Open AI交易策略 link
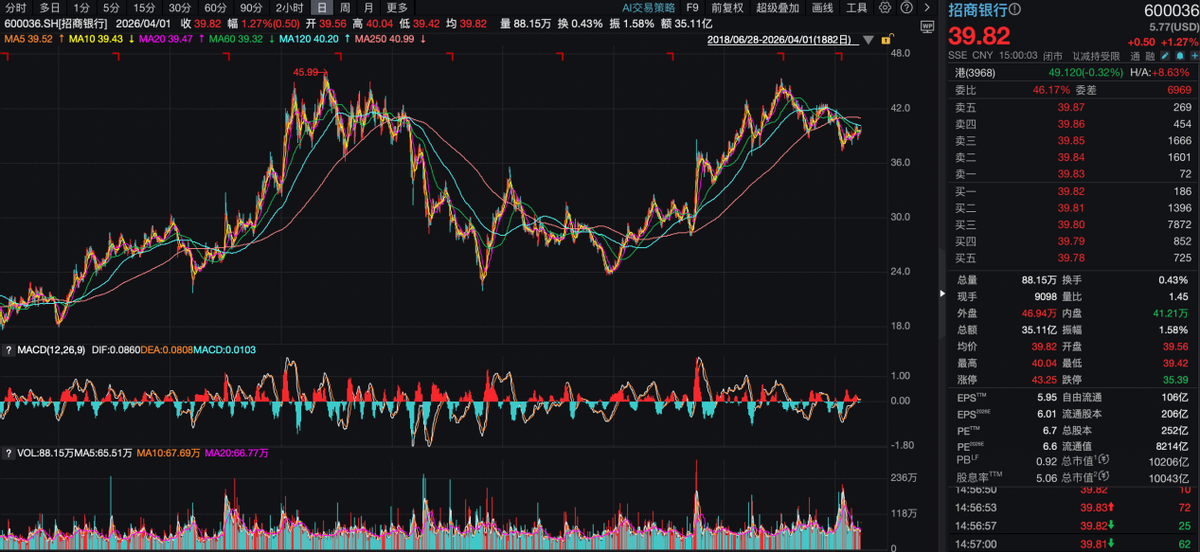 point(648,7)
